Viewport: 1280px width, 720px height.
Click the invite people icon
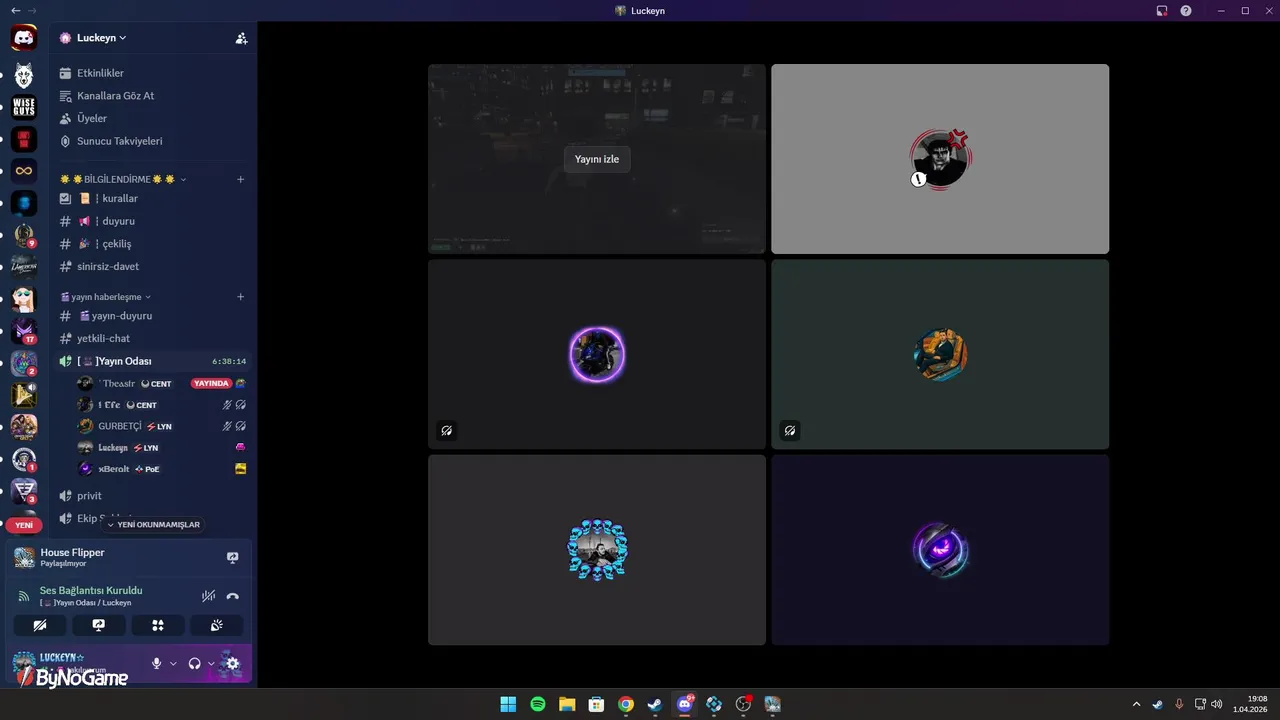pyautogui.click(x=241, y=38)
